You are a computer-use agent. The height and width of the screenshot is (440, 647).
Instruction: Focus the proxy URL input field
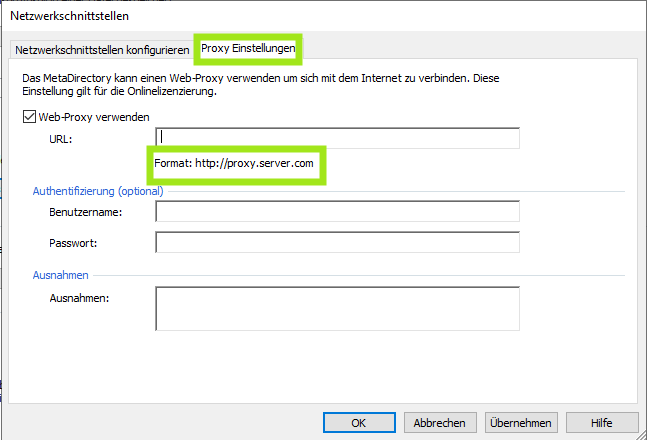pyautogui.click(x=337, y=138)
